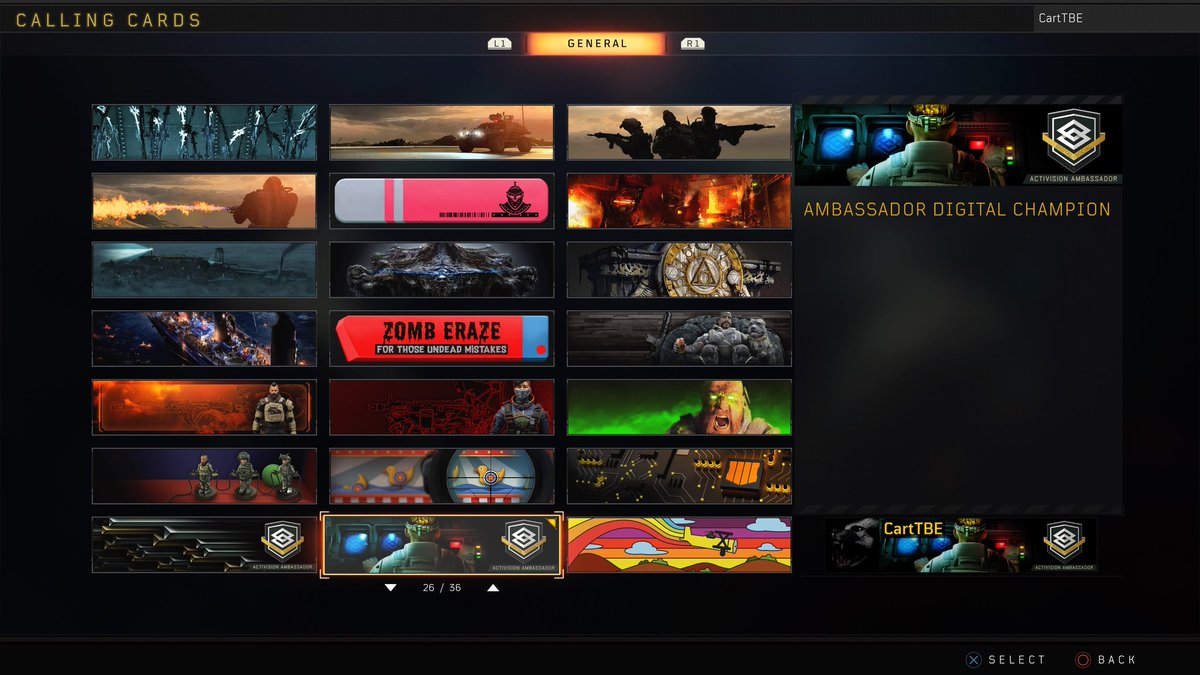The image size is (1200, 675).
Task: Select the ZOMB ERAZE calling card
Action: point(442,339)
